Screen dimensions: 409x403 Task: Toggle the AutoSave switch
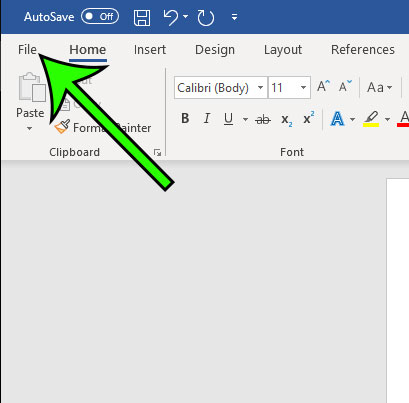(100, 16)
